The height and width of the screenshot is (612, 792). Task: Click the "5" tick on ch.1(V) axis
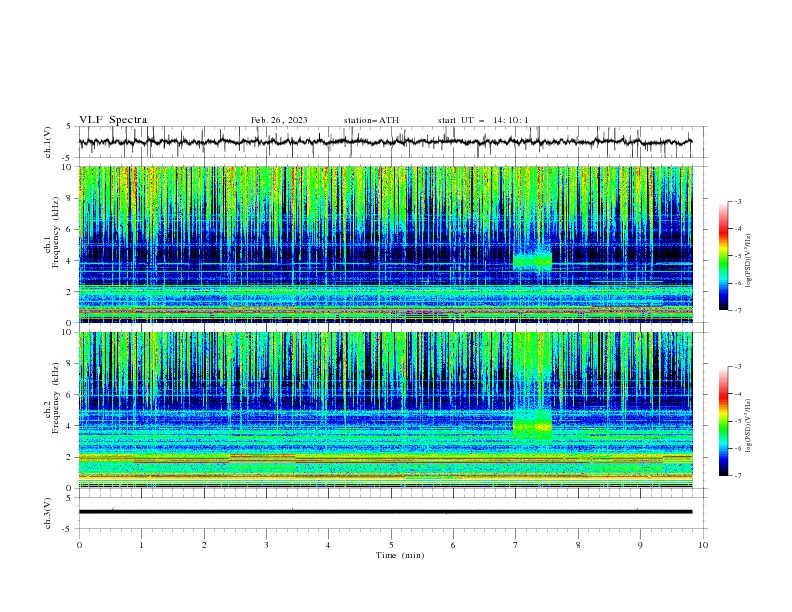click(69, 126)
